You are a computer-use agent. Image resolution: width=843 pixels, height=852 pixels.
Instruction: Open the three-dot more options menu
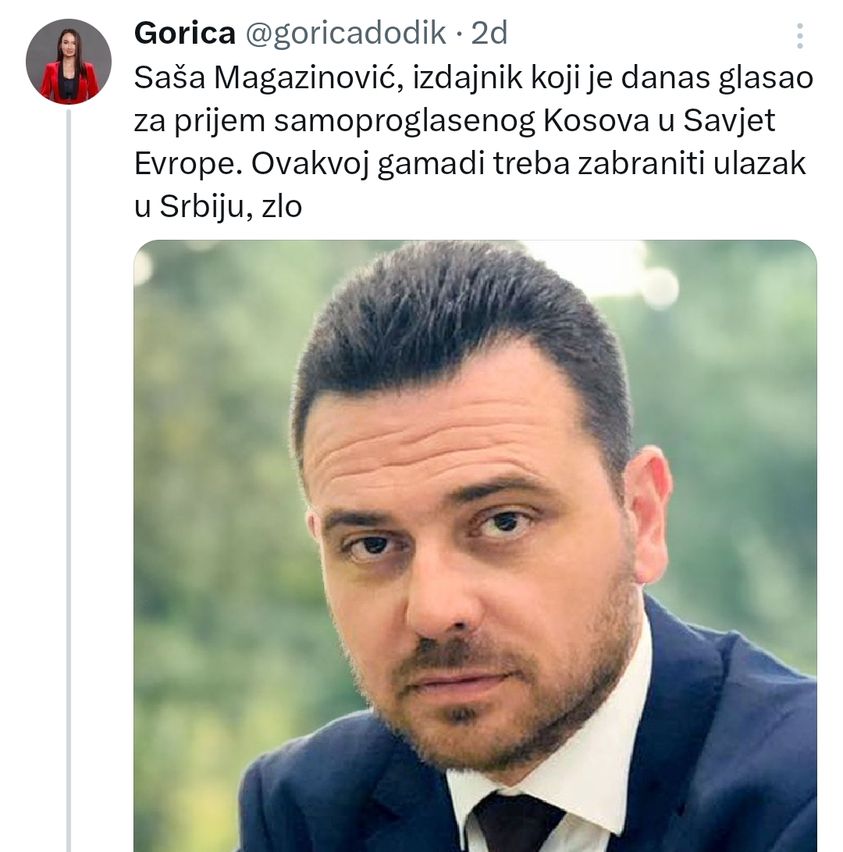tap(800, 36)
